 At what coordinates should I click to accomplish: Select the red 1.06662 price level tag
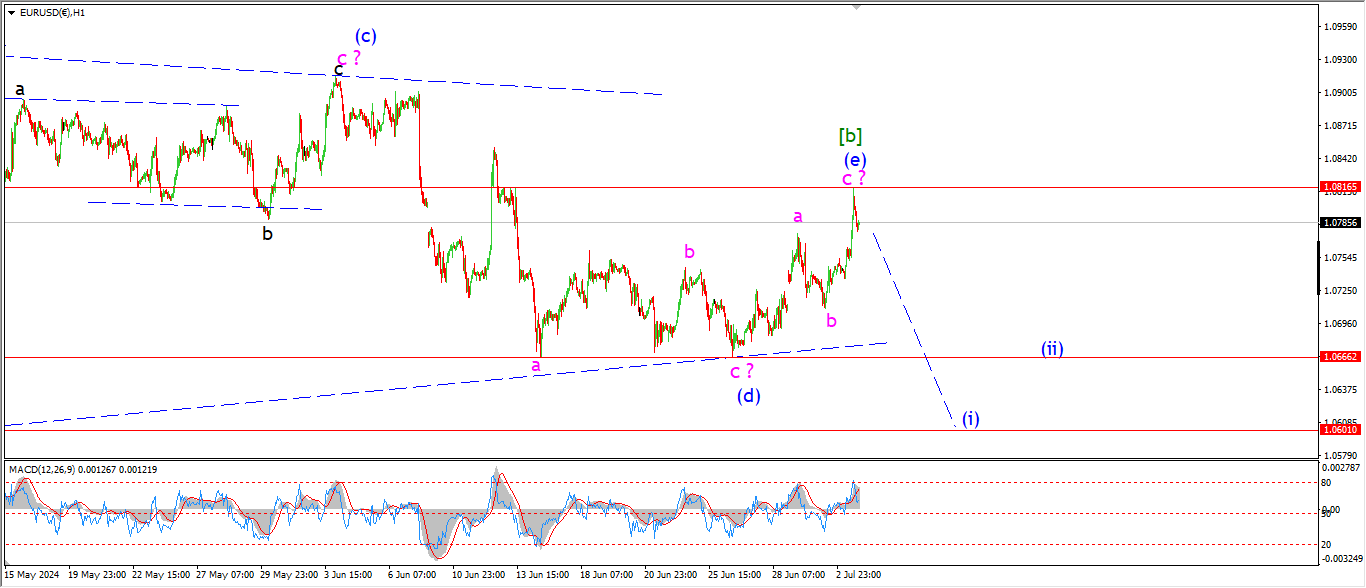pyautogui.click(x=1340, y=357)
